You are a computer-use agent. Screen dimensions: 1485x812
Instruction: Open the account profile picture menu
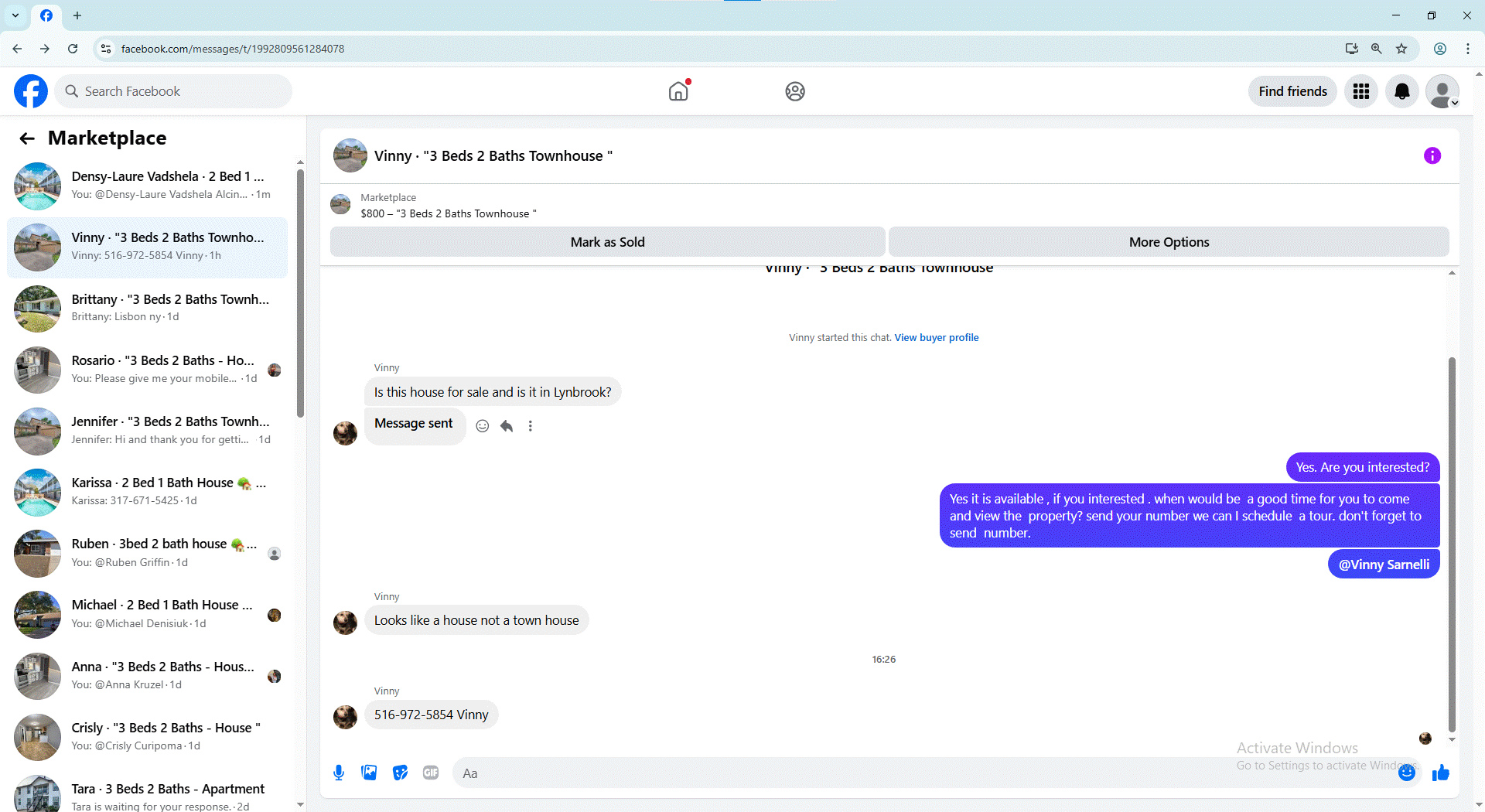[x=1442, y=91]
